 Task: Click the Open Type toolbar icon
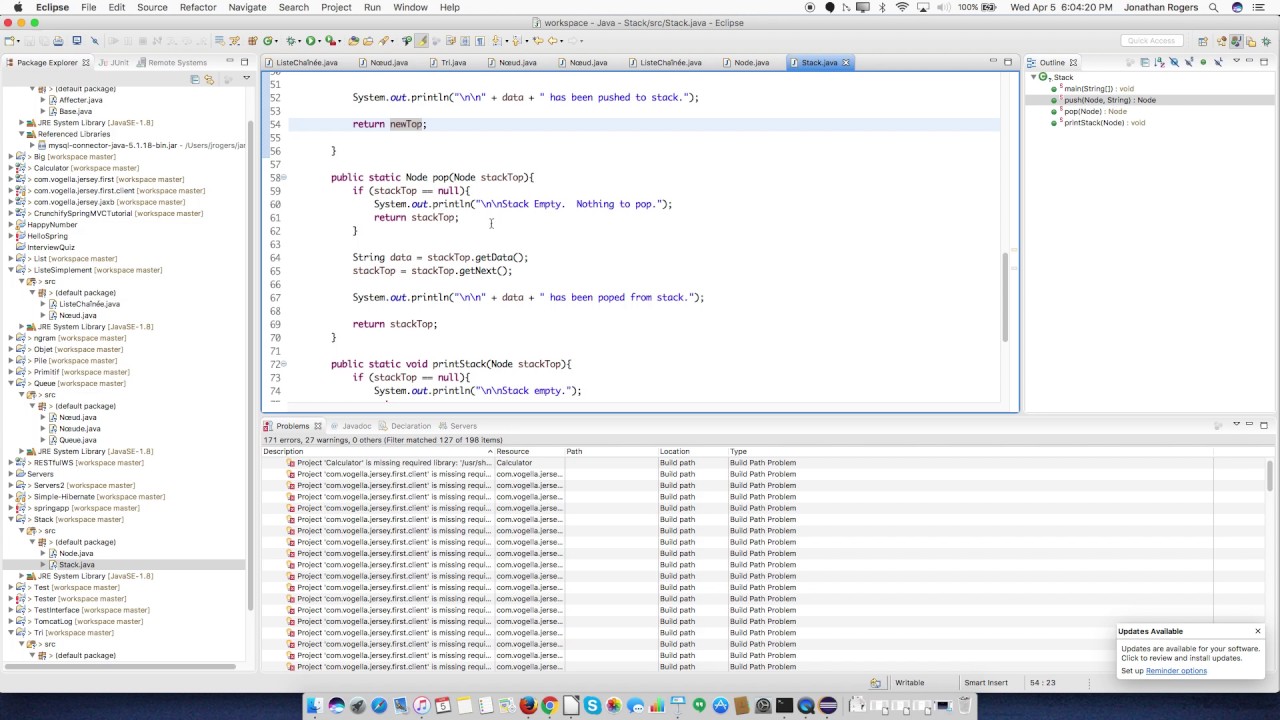pos(353,41)
